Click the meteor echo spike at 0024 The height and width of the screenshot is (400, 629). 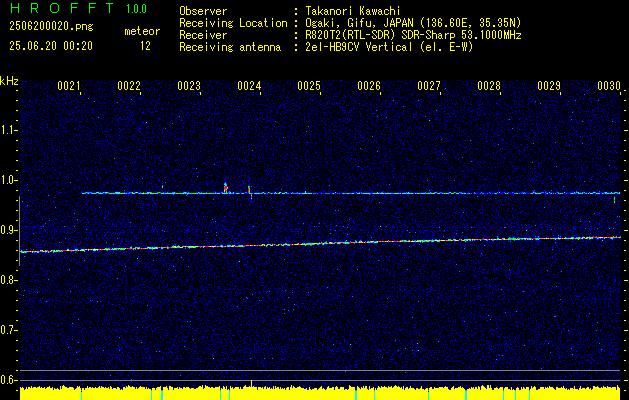tap(250, 192)
